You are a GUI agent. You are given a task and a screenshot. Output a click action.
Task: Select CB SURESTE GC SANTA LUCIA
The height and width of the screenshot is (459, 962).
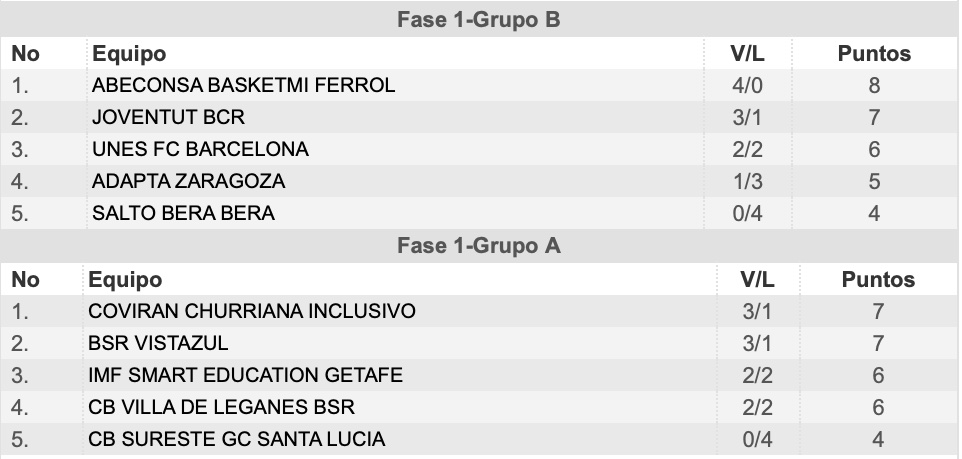[x=237, y=439]
